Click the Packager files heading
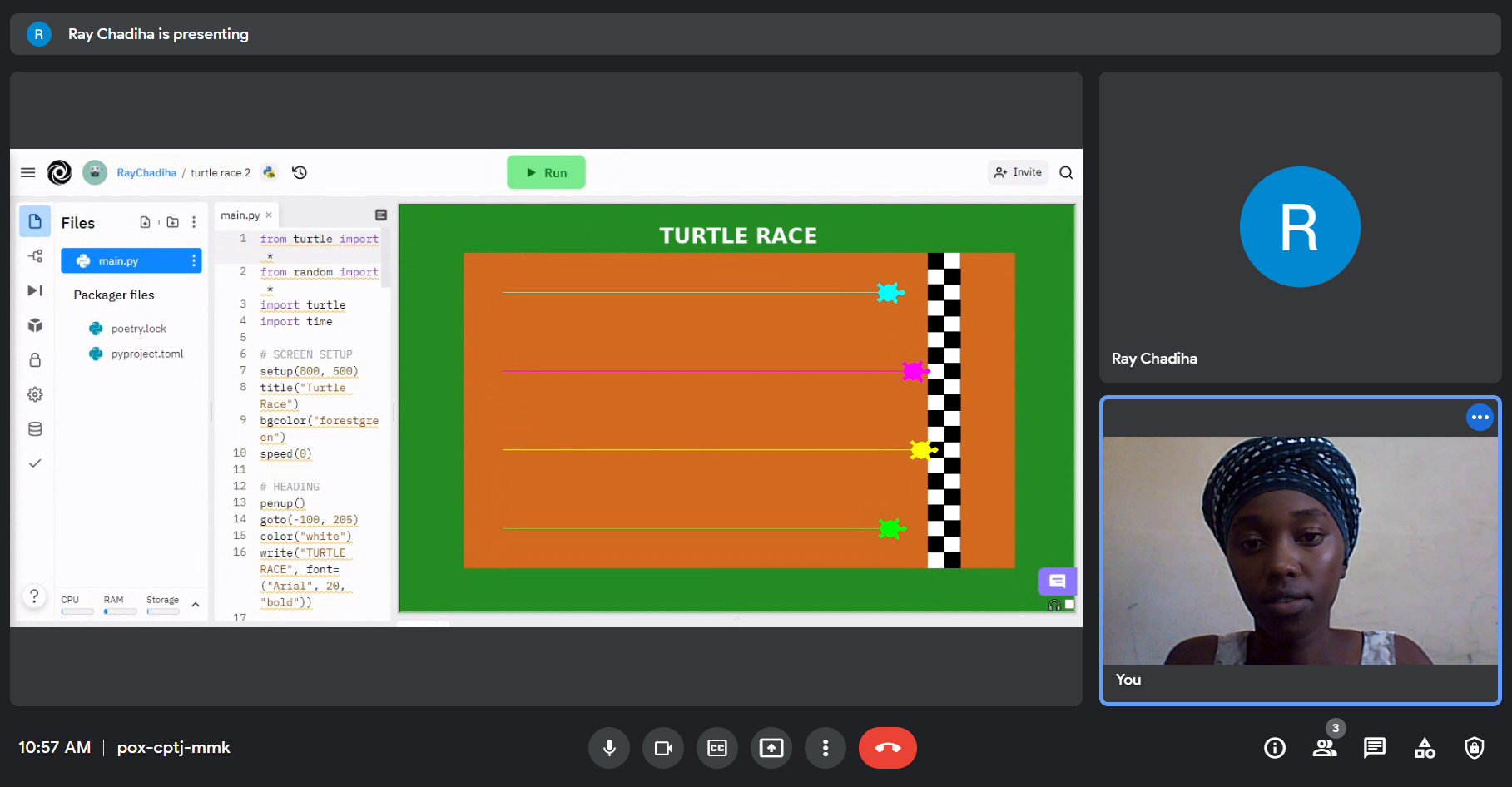 (114, 295)
